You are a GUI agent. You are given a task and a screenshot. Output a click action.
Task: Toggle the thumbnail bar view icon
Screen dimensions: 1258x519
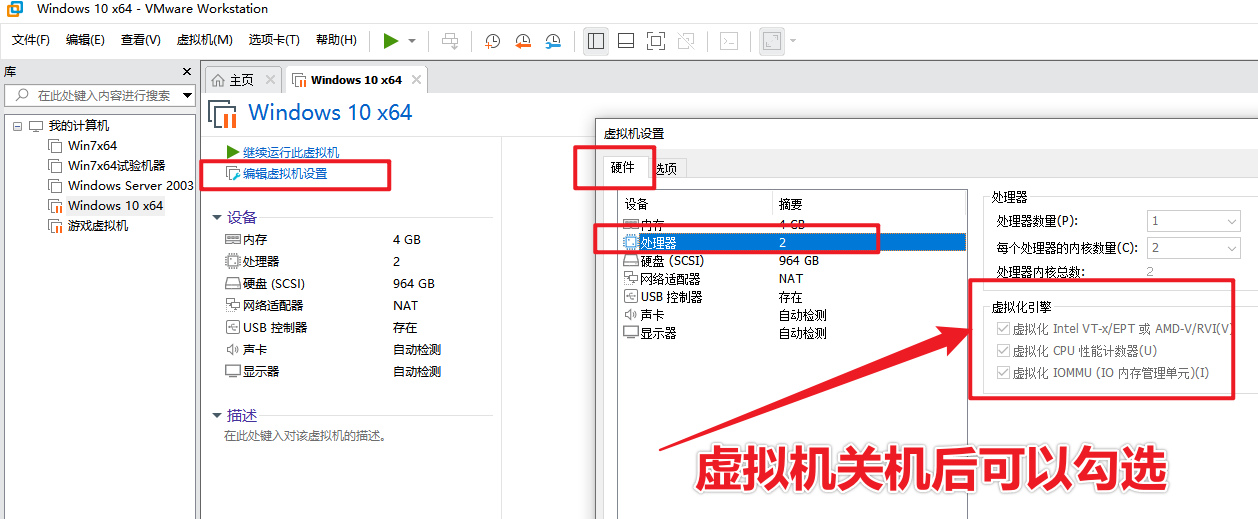[626, 41]
